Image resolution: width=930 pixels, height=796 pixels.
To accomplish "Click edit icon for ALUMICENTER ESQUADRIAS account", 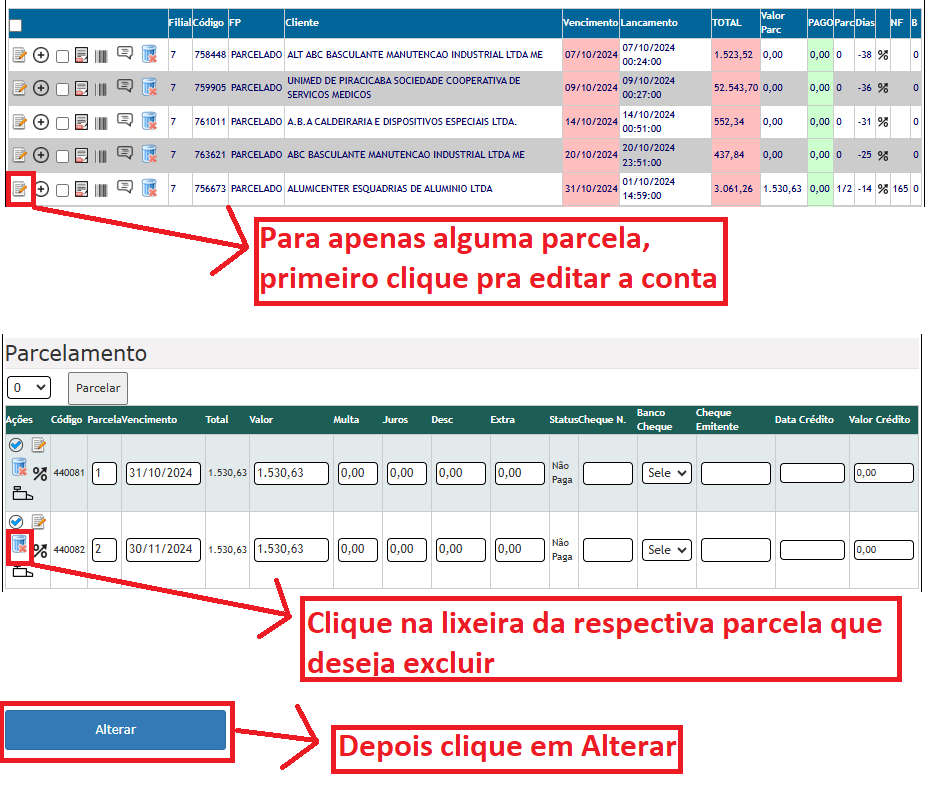I will coord(18,189).
